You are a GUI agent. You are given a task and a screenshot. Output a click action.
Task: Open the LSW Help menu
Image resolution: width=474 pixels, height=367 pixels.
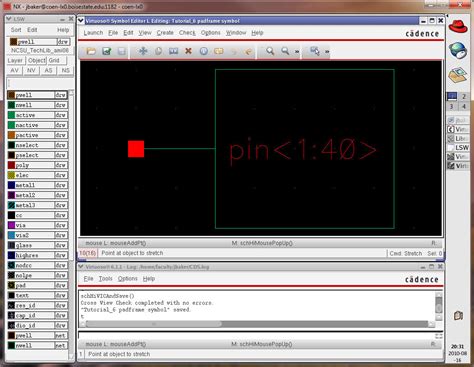pos(63,30)
